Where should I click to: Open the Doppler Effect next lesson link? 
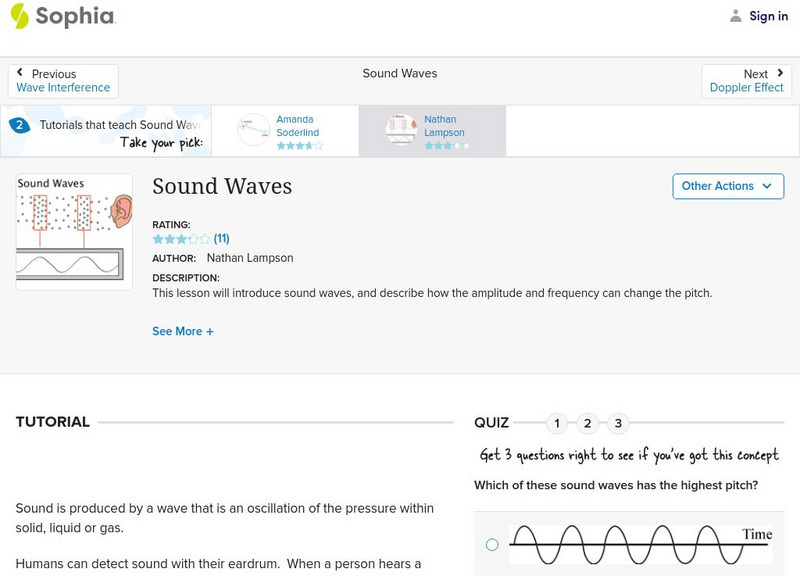[x=746, y=88]
